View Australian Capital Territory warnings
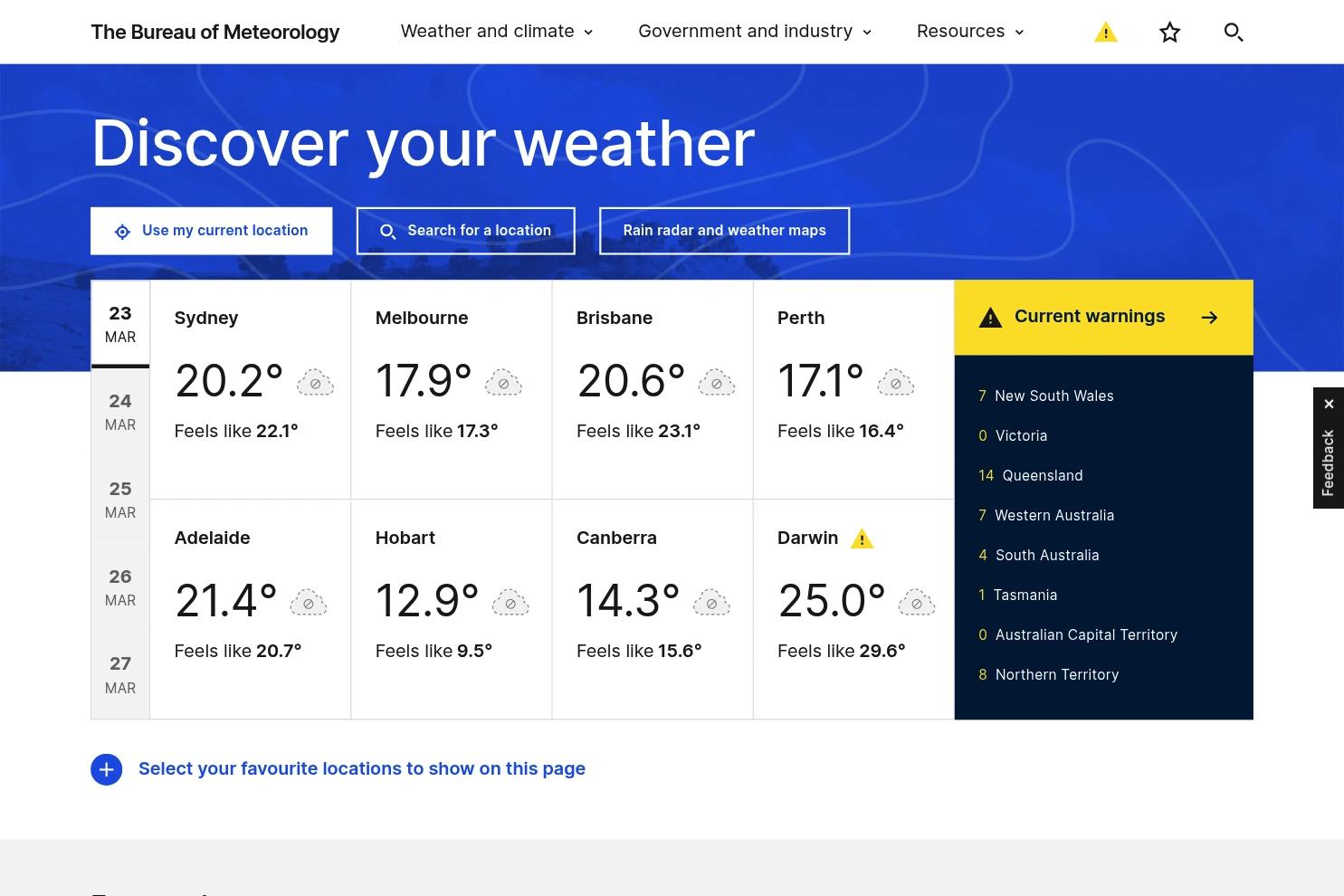The width and height of the screenshot is (1344, 896). [1078, 635]
